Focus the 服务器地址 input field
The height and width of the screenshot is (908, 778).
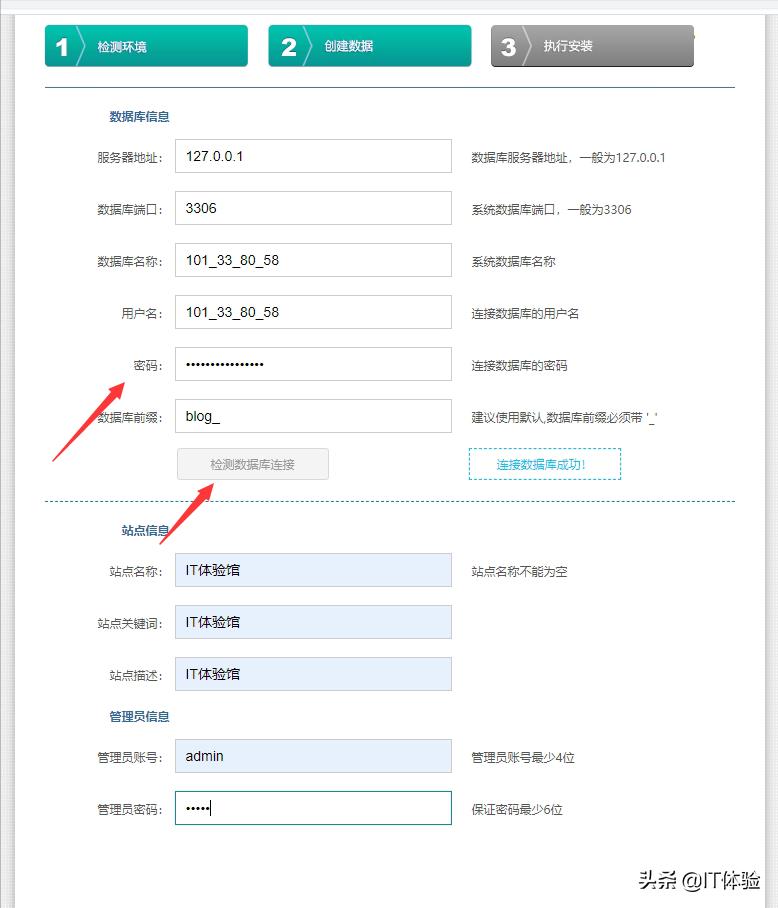(x=313, y=156)
